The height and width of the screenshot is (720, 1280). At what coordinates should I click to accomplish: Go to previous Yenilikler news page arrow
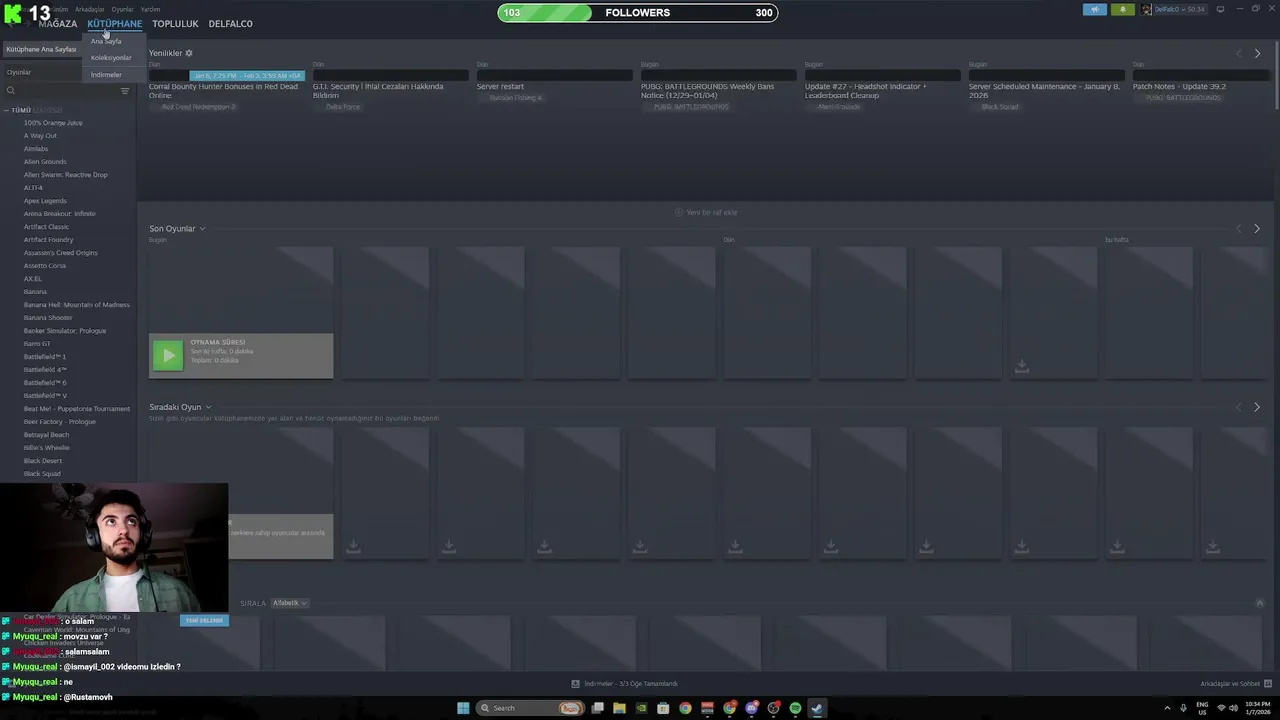1239,53
